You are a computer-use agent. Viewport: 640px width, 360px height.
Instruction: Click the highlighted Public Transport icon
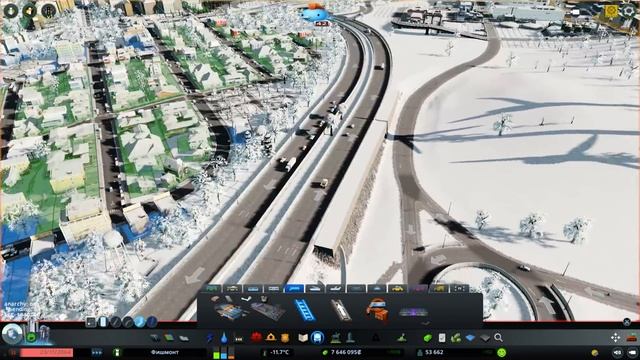point(318,337)
